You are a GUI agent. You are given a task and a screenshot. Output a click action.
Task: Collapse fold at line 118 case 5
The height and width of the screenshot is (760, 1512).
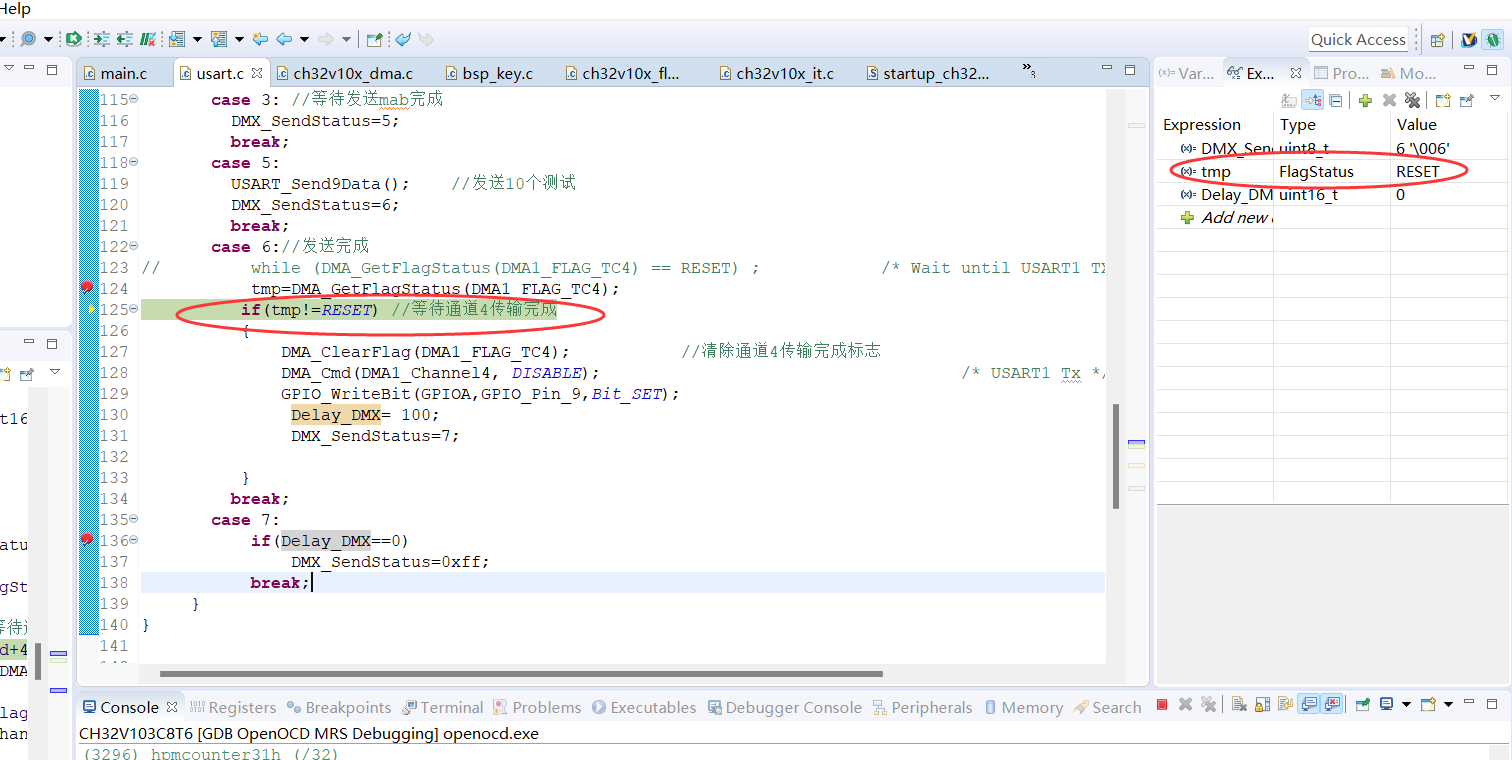pos(134,162)
